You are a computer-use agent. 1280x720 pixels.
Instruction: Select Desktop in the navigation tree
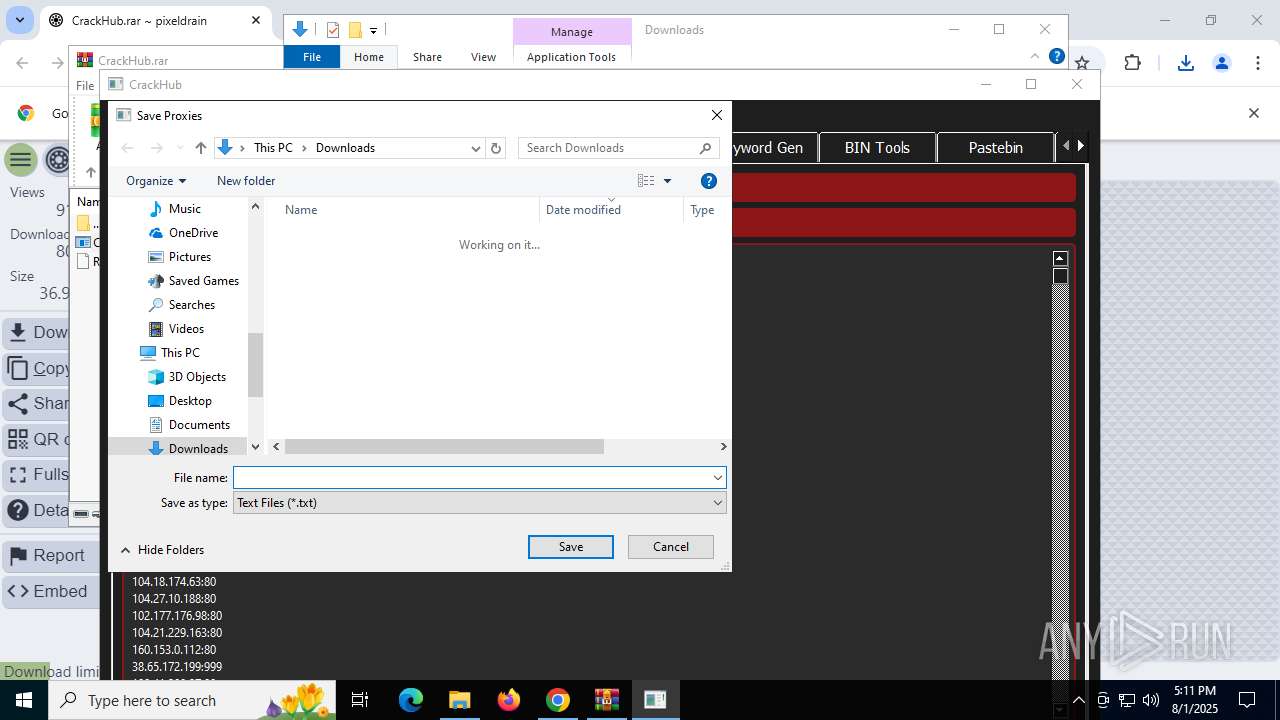coord(190,401)
